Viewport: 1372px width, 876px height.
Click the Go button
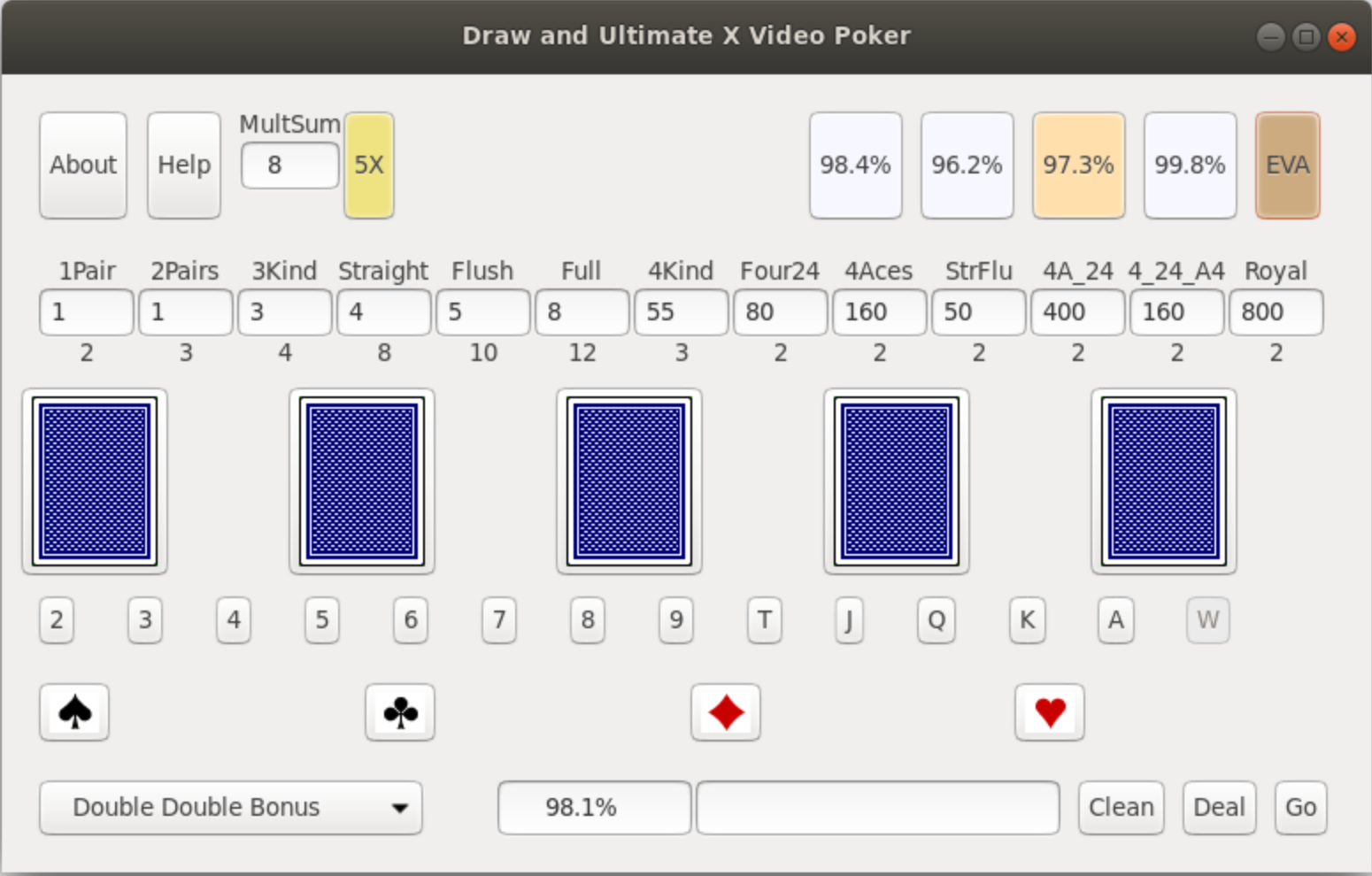pos(1300,807)
